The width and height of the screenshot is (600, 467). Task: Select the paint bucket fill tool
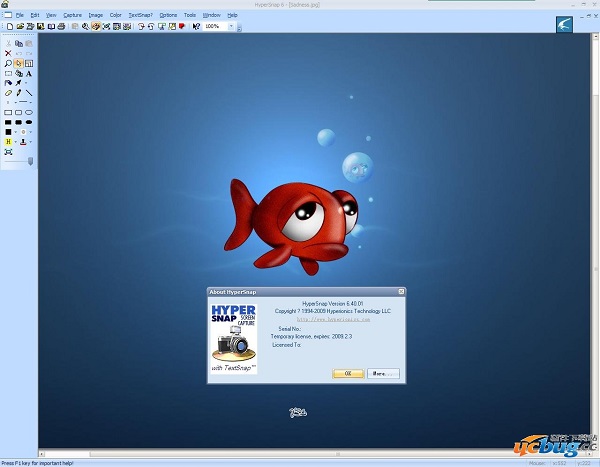point(8,83)
